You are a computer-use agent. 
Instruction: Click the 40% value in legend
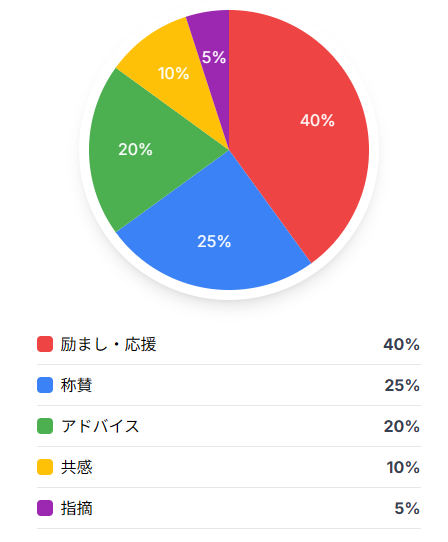coord(401,344)
